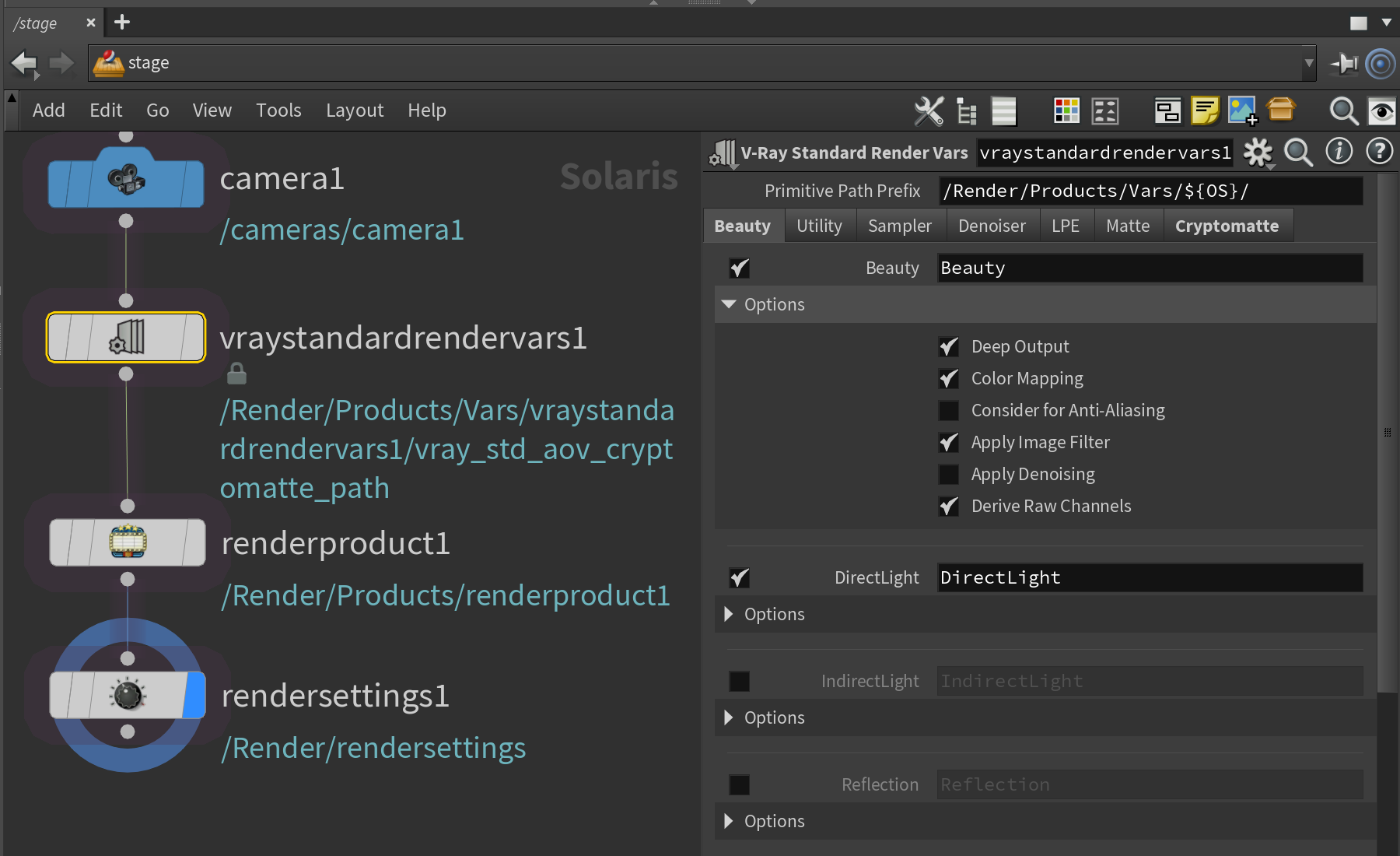1400x856 pixels.
Task: Enable the IndirectLight checkbox
Action: [740, 681]
